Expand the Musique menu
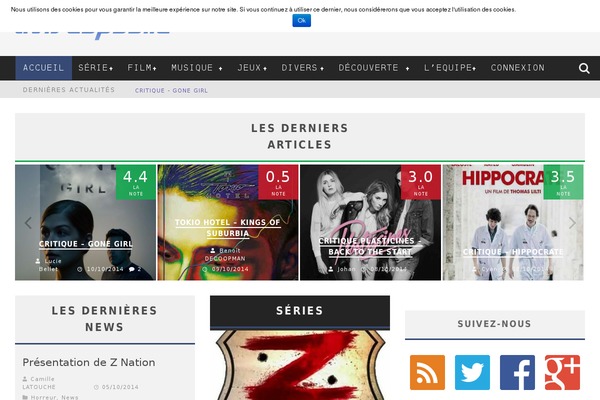Screen dimensions: 600x400 (197, 68)
